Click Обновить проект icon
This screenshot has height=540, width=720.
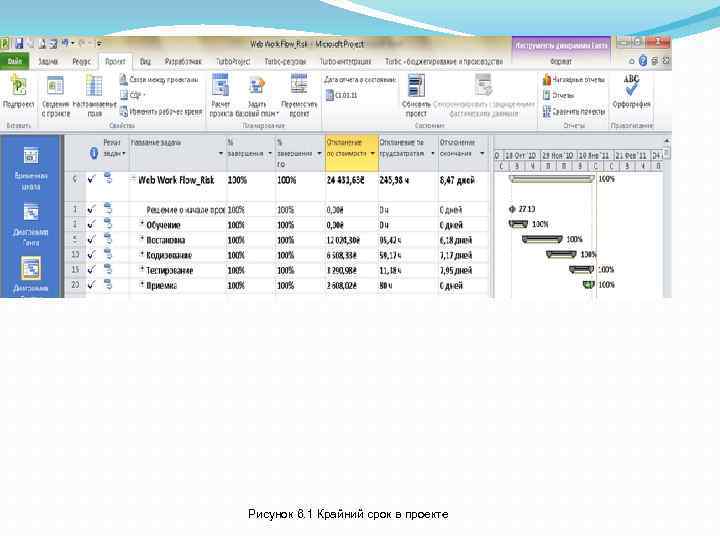coord(416,86)
